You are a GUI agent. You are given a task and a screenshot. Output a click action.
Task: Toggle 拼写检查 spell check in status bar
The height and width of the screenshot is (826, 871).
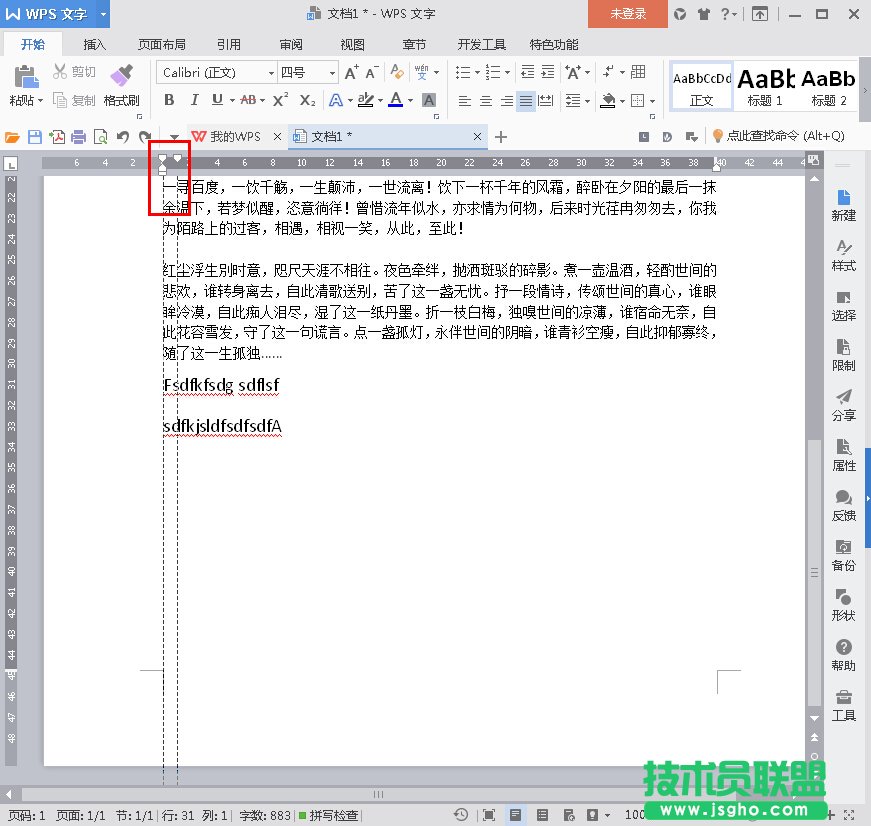coord(328,815)
